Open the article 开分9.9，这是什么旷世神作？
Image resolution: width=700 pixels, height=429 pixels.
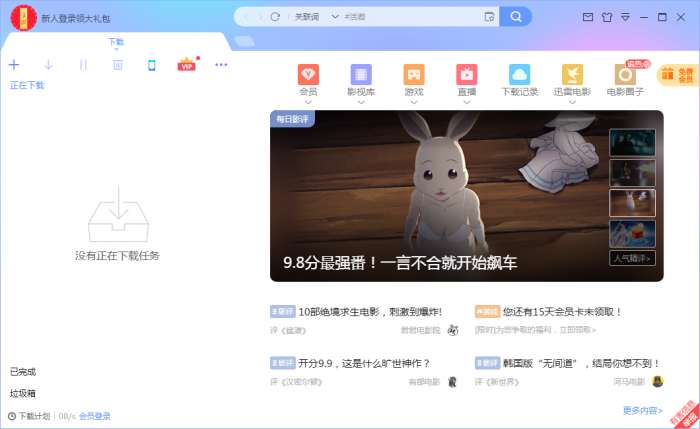click(364, 363)
